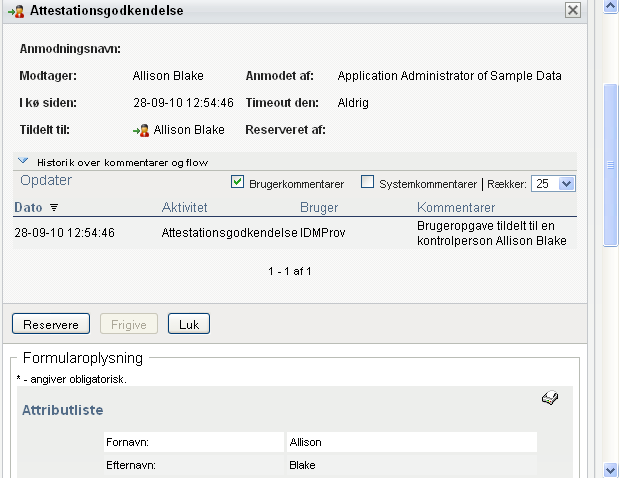Viewport: 619px width, 478px height.
Task: Collapse Historik over kommentarer og flow
Action: tap(22, 161)
